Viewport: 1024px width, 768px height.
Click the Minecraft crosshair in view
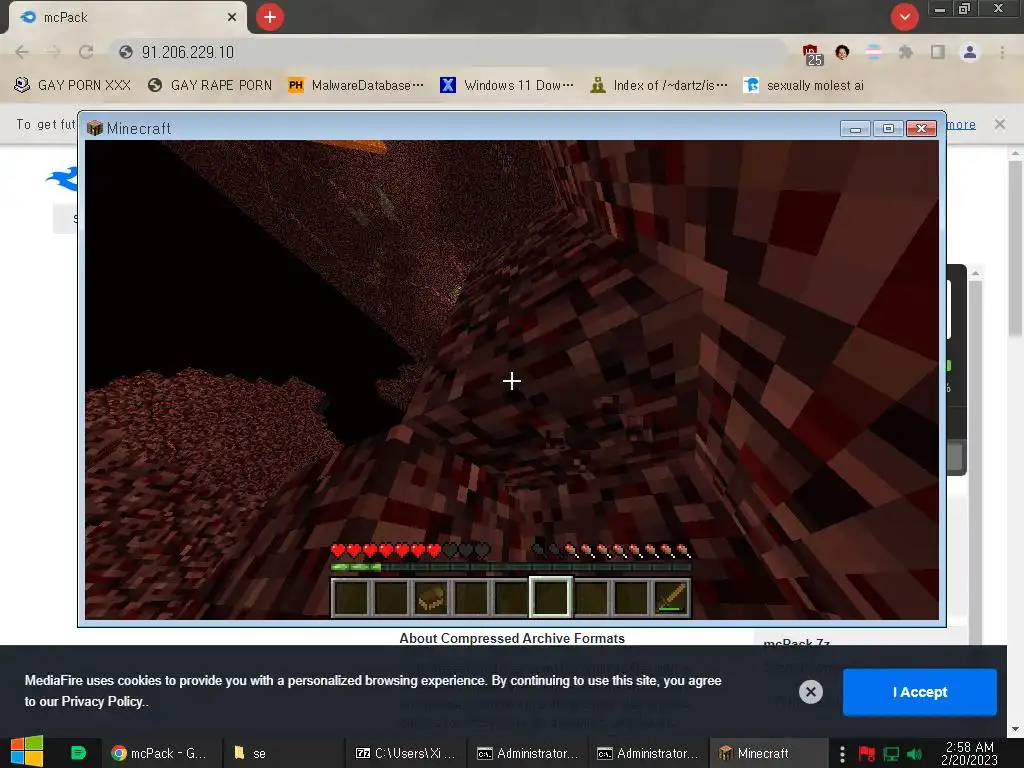pos(512,381)
